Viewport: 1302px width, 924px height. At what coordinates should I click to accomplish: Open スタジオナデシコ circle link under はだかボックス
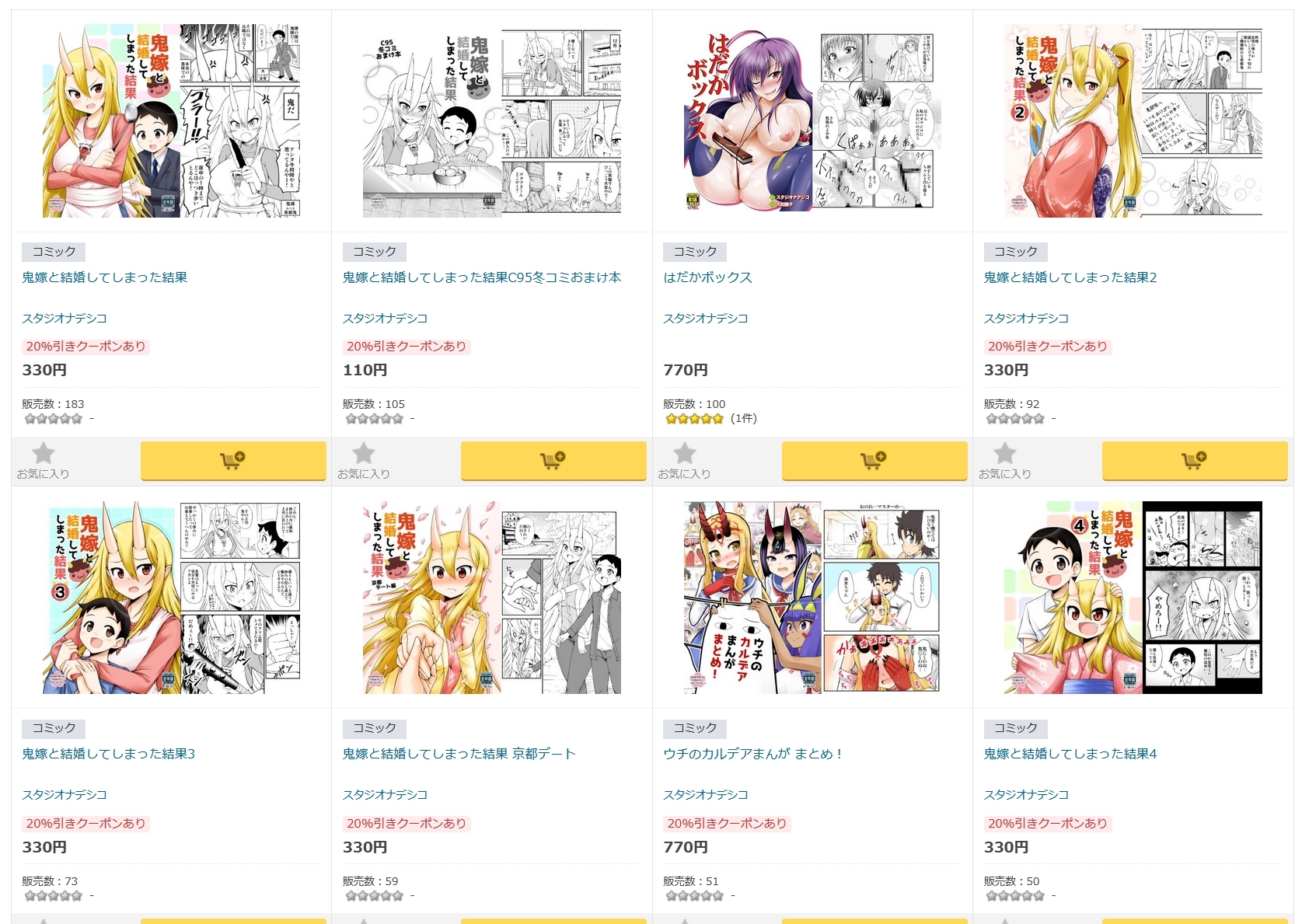pos(706,319)
